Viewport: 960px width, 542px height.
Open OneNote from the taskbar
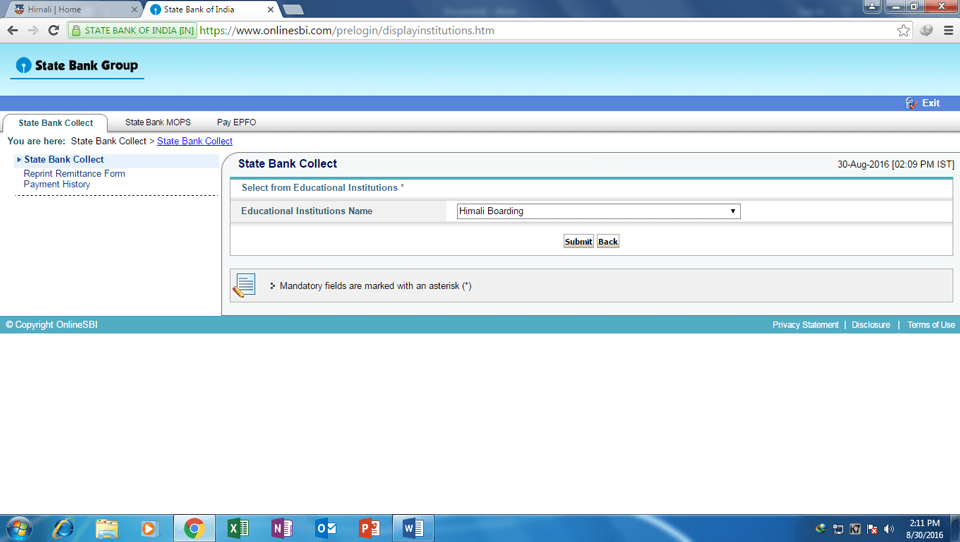click(x=282, y=528)
